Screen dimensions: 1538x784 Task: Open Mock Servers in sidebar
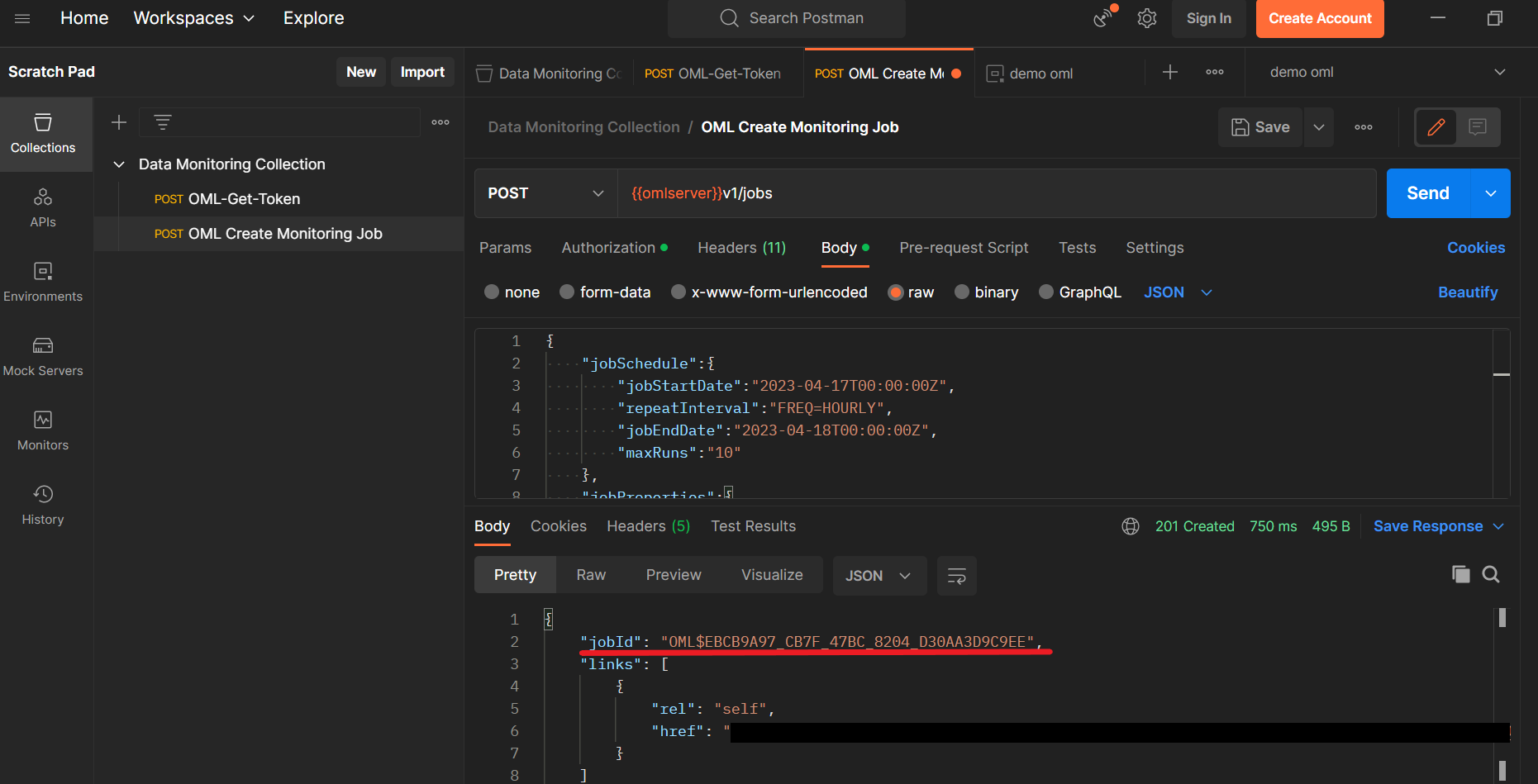[x=43, y=356]
